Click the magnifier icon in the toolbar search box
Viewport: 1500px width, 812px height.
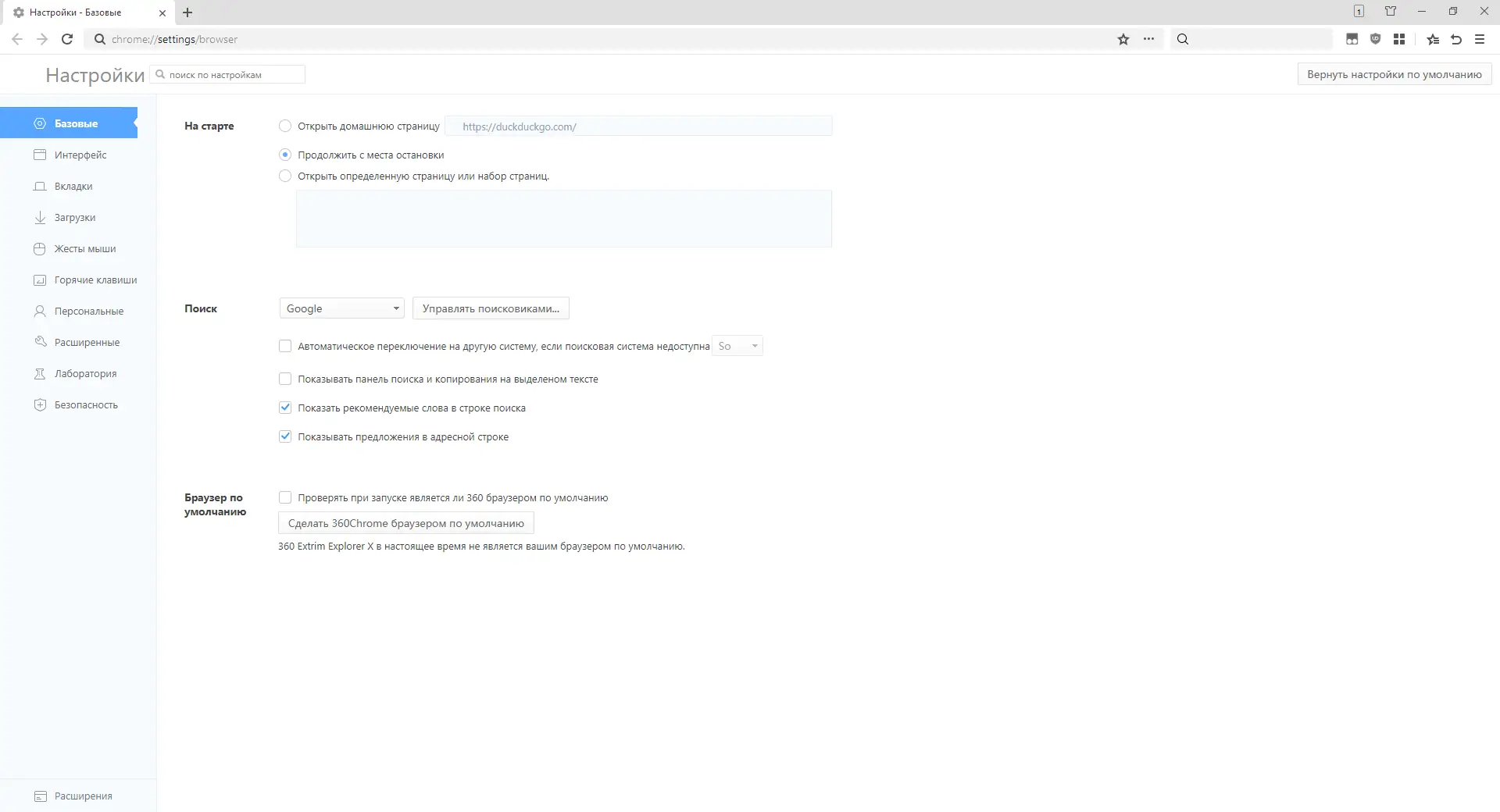tap(1183, 39)
